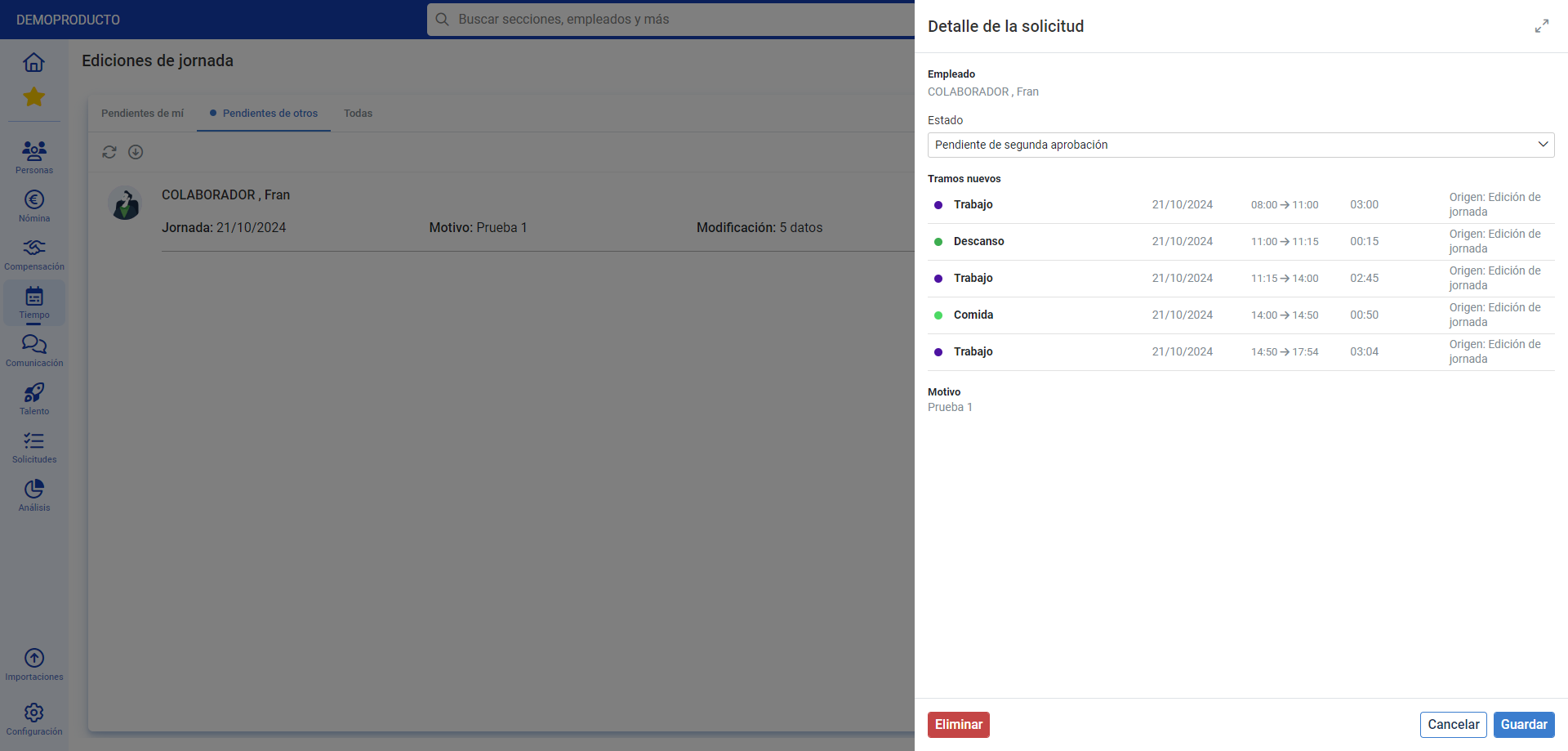
Task: Click the Motivo: Prueba 1 text
Action: click(x=478, y=228)
